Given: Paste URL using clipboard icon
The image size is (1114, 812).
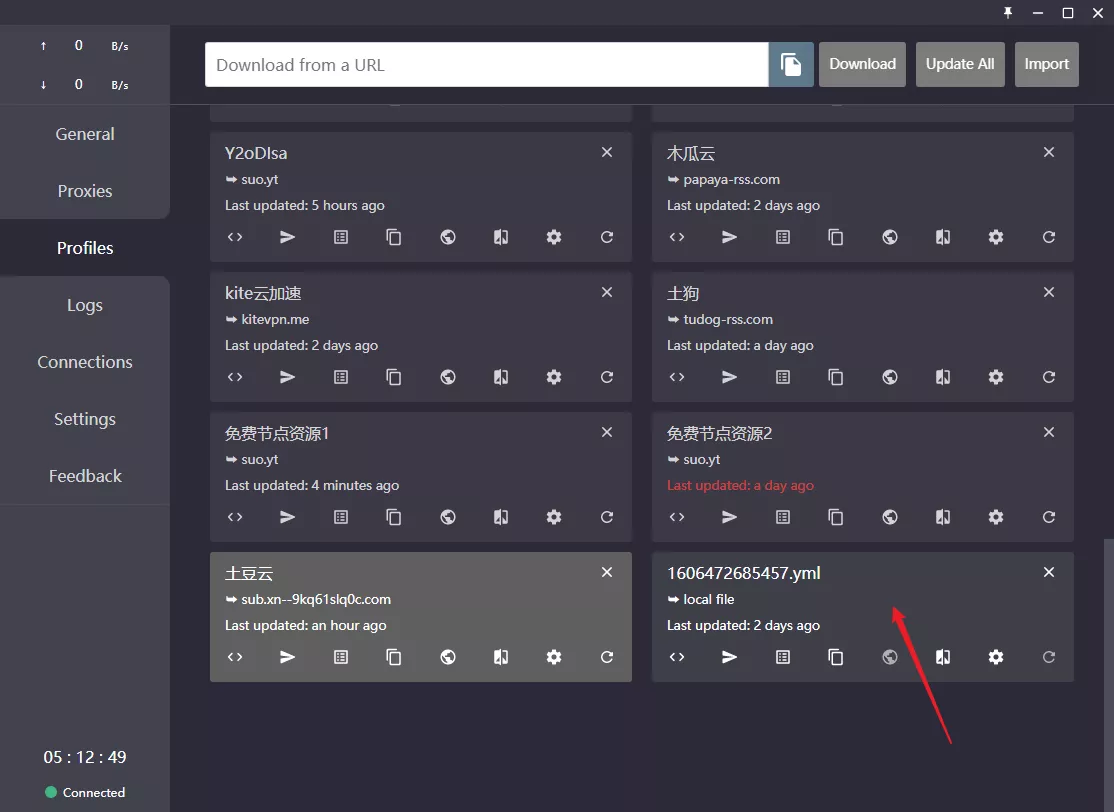Looking at the screenshot, I should (791, 65).
